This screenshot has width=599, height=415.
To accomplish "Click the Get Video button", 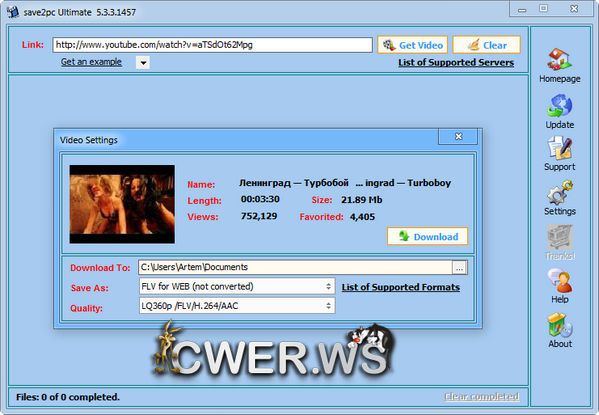I will (x=413, y=45).
